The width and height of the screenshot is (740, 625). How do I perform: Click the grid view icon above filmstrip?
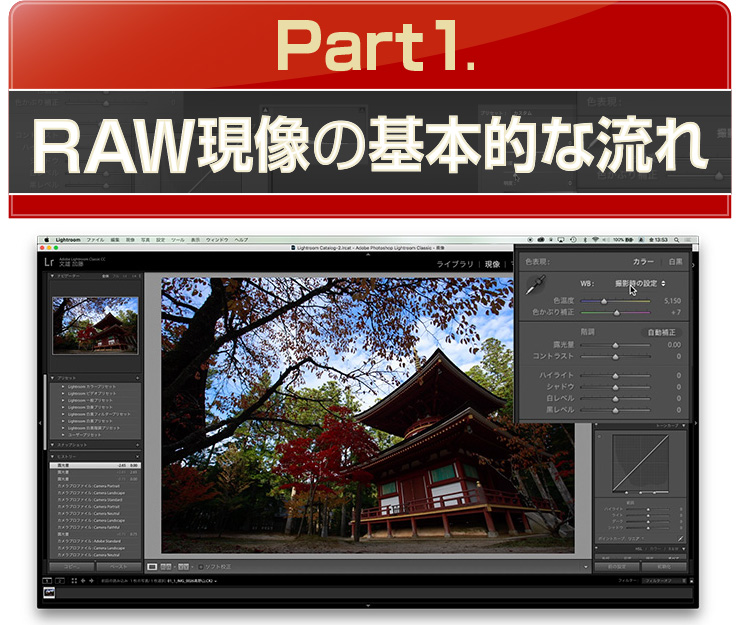click(74, 581)
